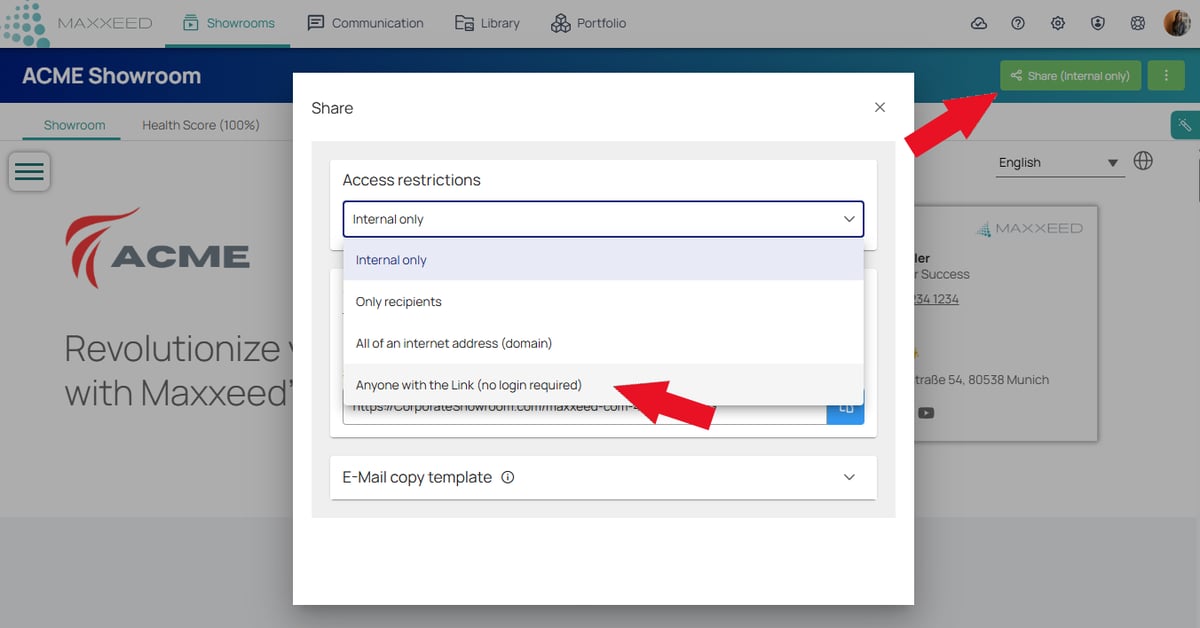1200x628 pixels.
Task: Copy the showroom link with blue button
Action: pyautogui.click(x=845, y=408)
